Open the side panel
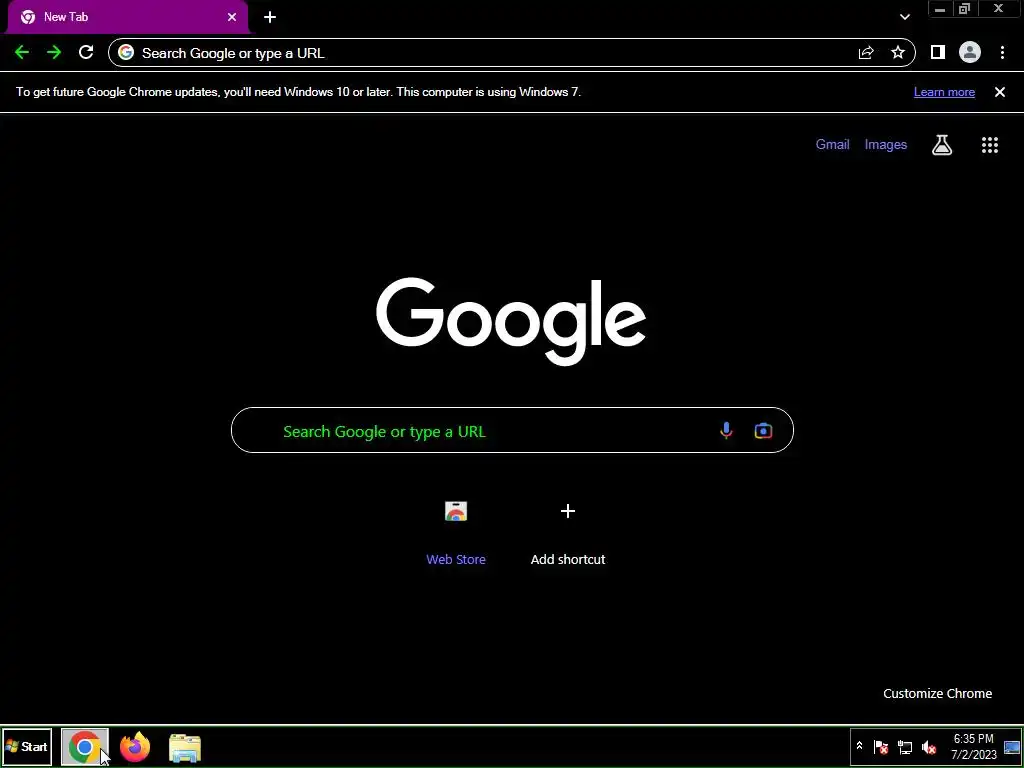Screen dimensions: 1024x768 coord(938,53)
